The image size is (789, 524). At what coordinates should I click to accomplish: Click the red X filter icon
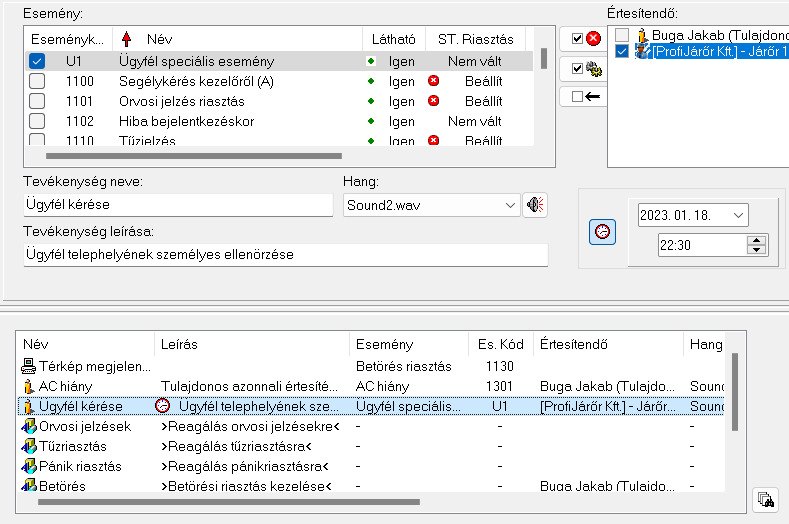coord(593,39)
